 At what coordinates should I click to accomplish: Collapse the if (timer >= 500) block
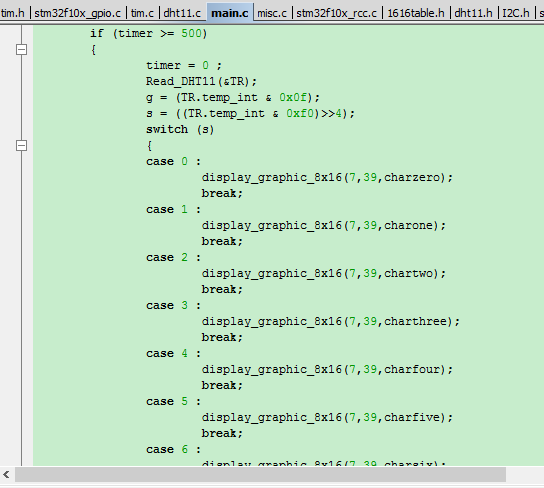pyautogui.click(x=22, y=50)
